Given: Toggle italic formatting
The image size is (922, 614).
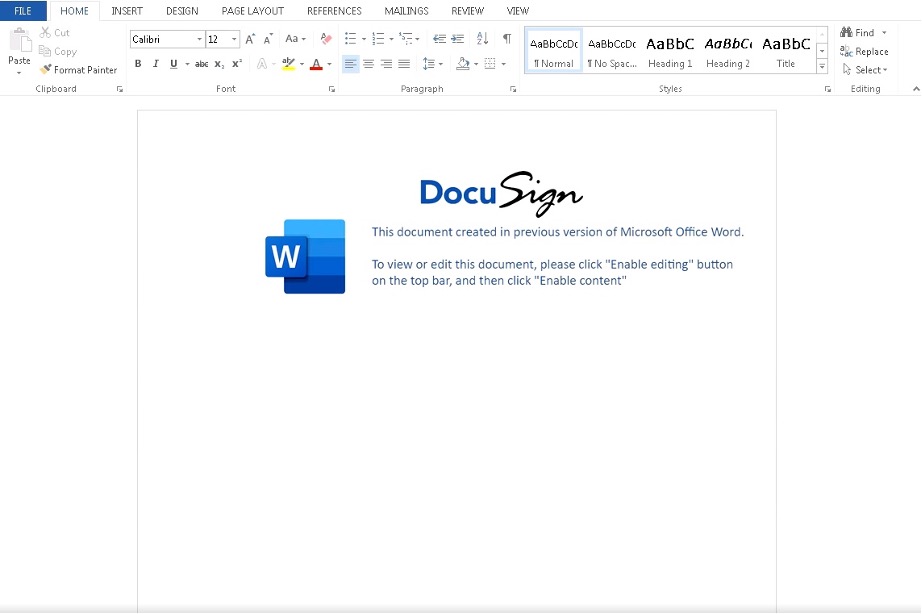Looking at the screenshot, I should pos(155,64).
